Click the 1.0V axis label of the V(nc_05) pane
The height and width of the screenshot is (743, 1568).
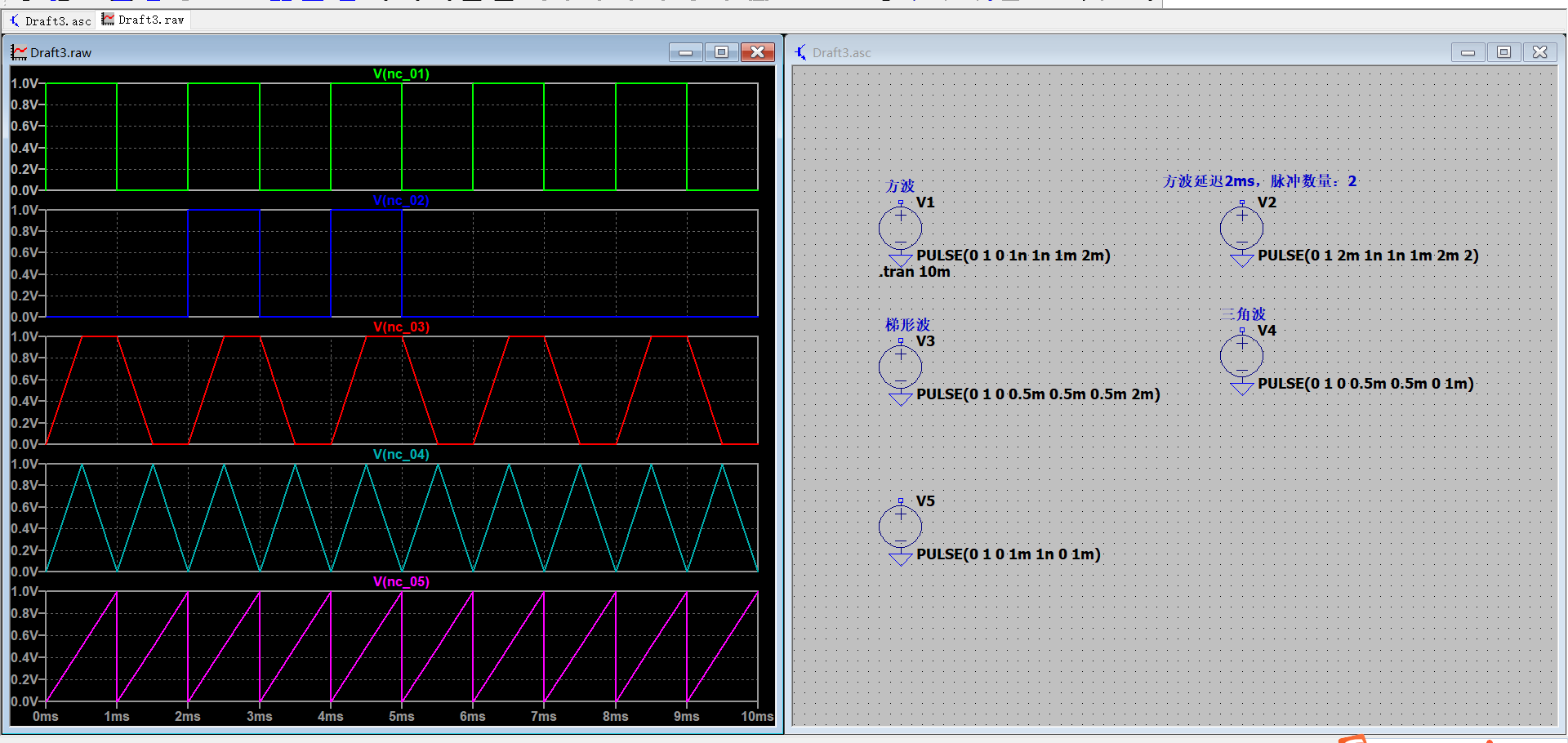pos(24,591)
